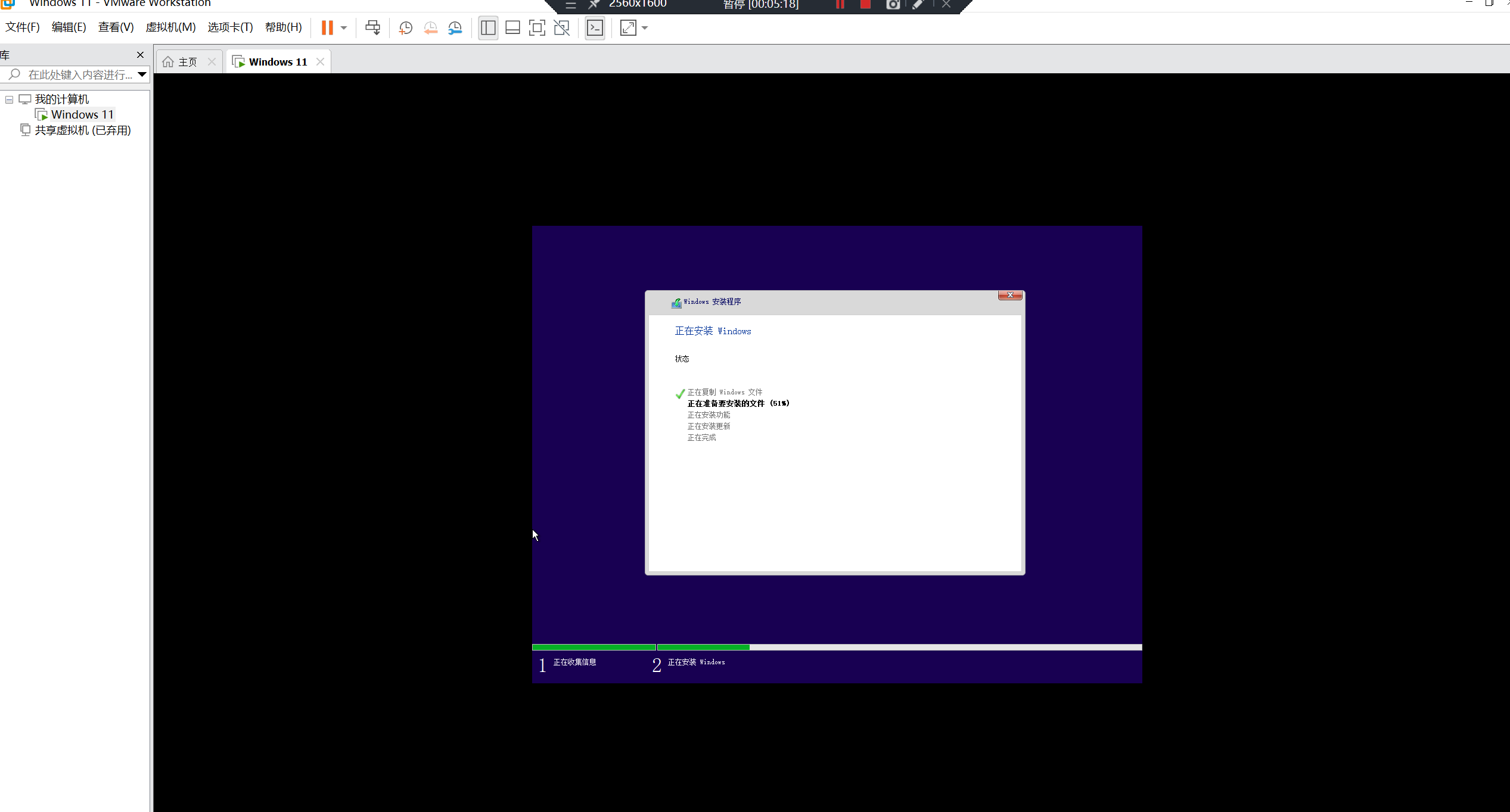Toggle Unity mode icon

pyautogui.click(x=561, y=28)
